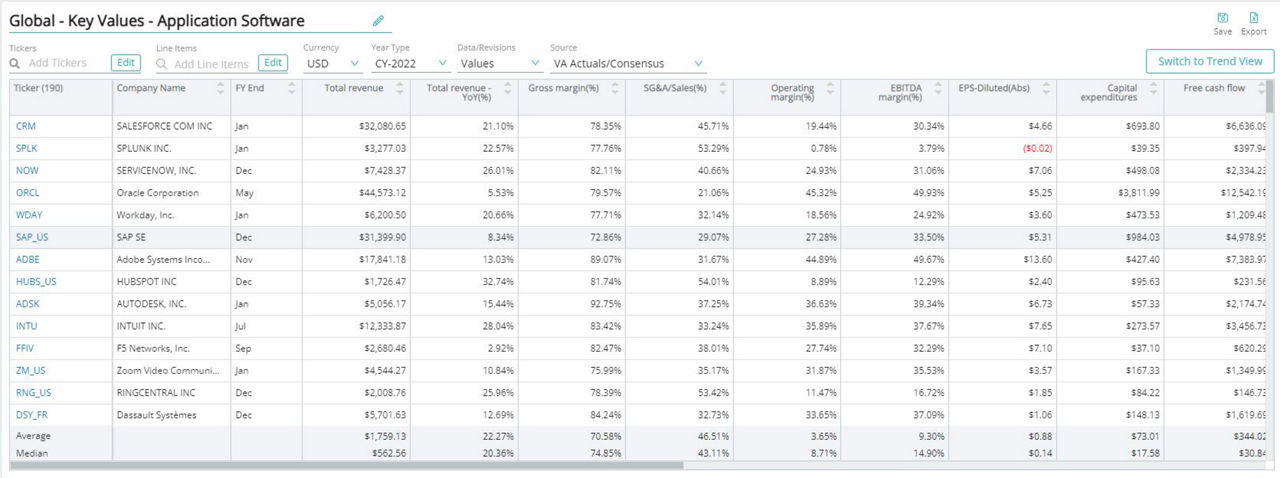Click Edit button next to Line Items
The height and width of the screenshot is (478, 1280).
click(x=272, y=63)
